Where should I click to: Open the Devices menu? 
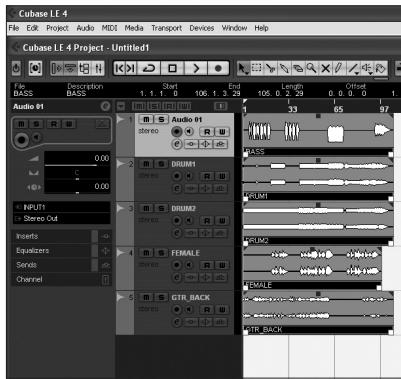click(202, 28)
